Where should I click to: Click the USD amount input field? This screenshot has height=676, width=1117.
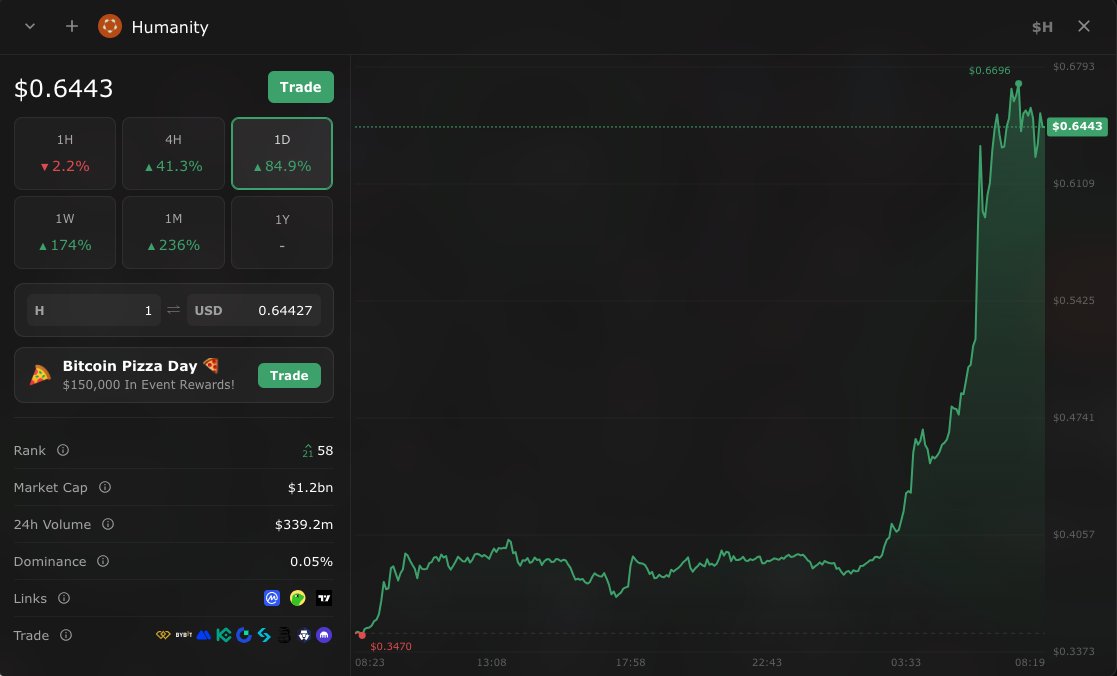click(254, 311)
